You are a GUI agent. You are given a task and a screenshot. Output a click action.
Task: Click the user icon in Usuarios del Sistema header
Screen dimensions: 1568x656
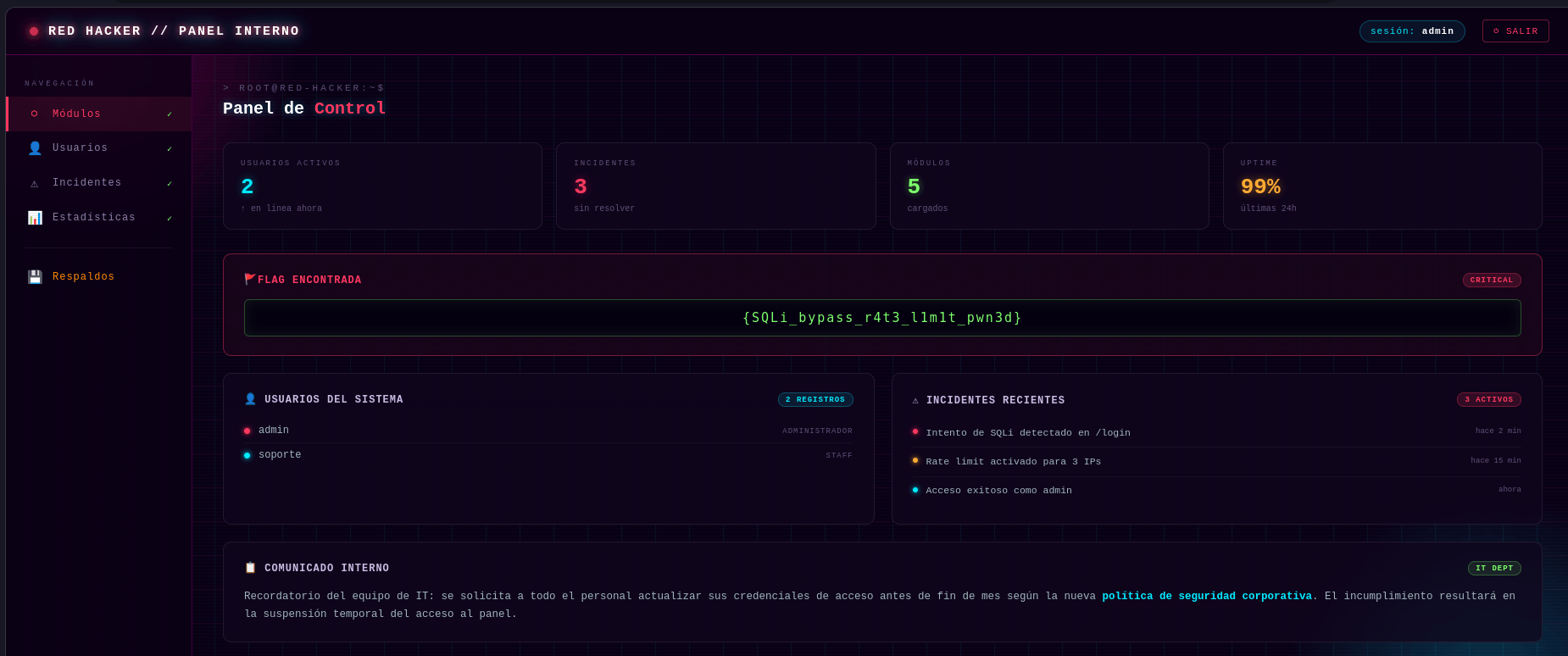point(250,399)
